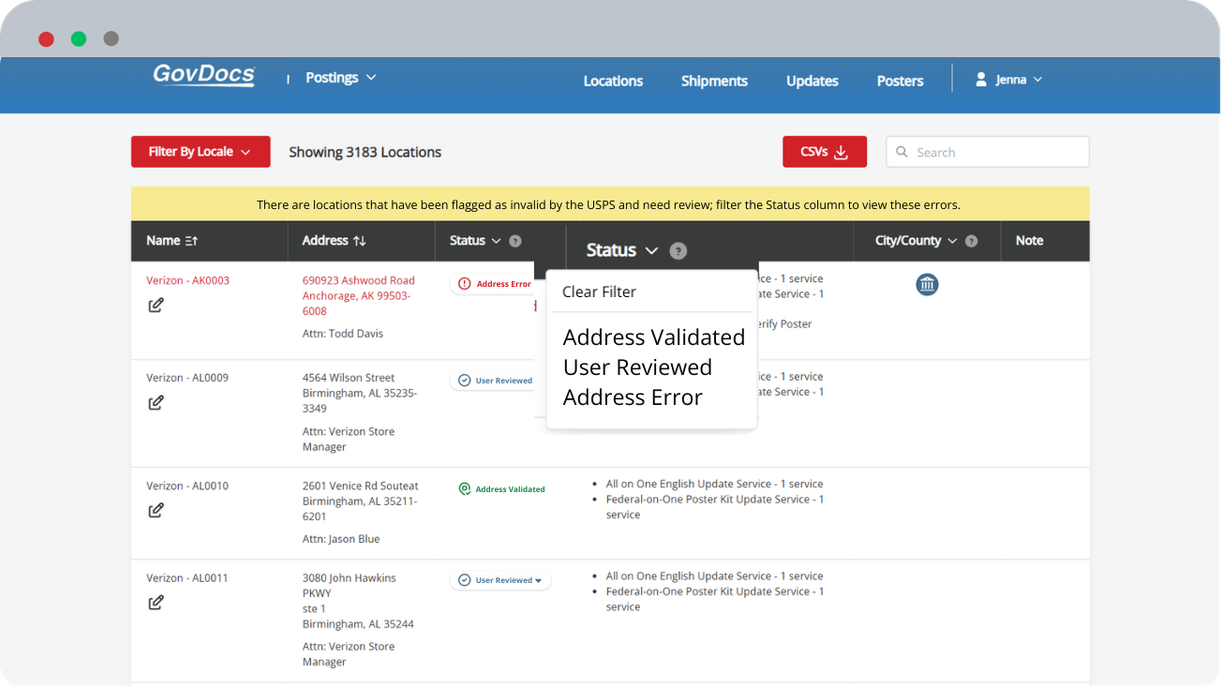Choose Clear Filter in the Status menu
This screenshot has height=688, width=1222.
[x=599, y=292]
